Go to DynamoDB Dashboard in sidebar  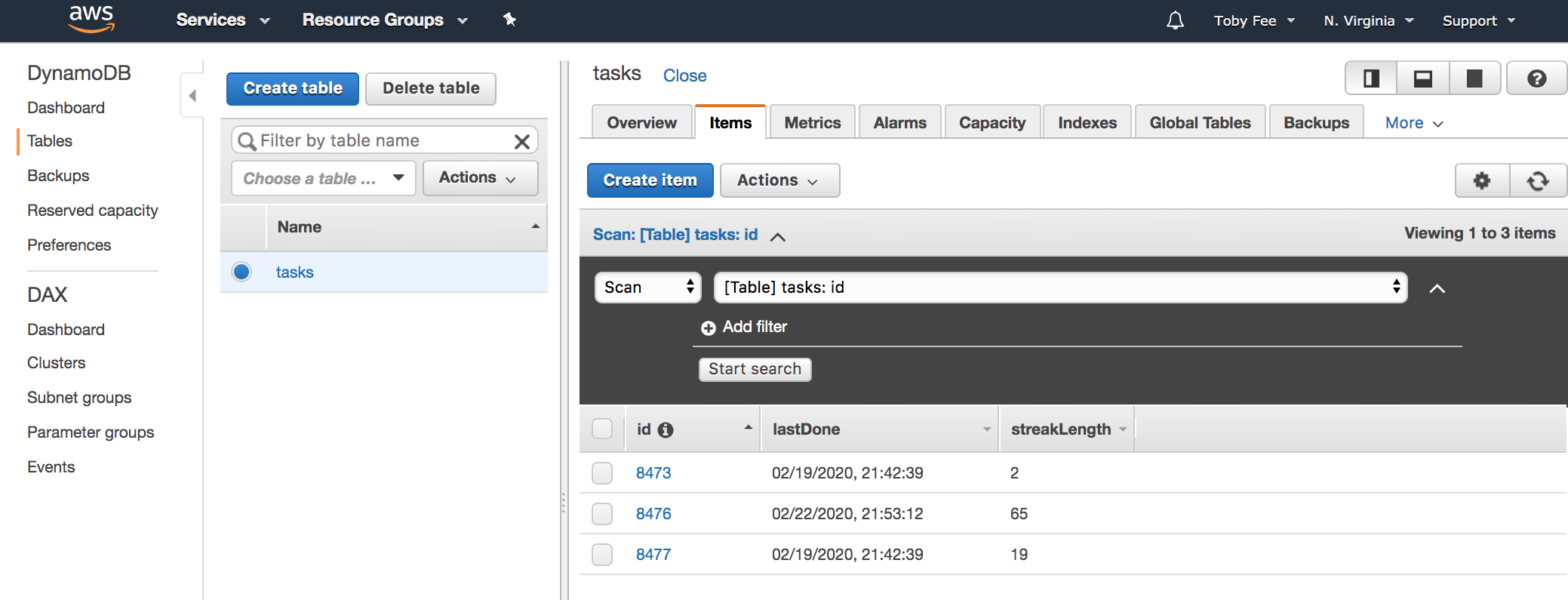[66, 108]
